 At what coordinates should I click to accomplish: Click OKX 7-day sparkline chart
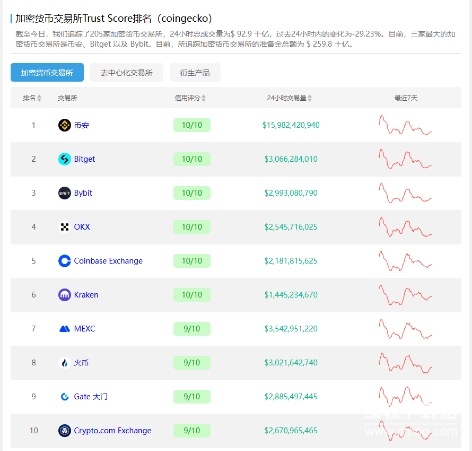pos(405,227)
